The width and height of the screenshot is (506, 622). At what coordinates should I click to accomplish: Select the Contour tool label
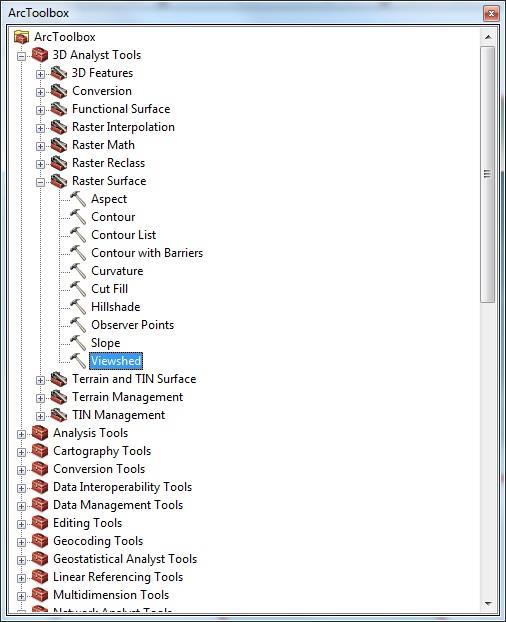[113, 217]
